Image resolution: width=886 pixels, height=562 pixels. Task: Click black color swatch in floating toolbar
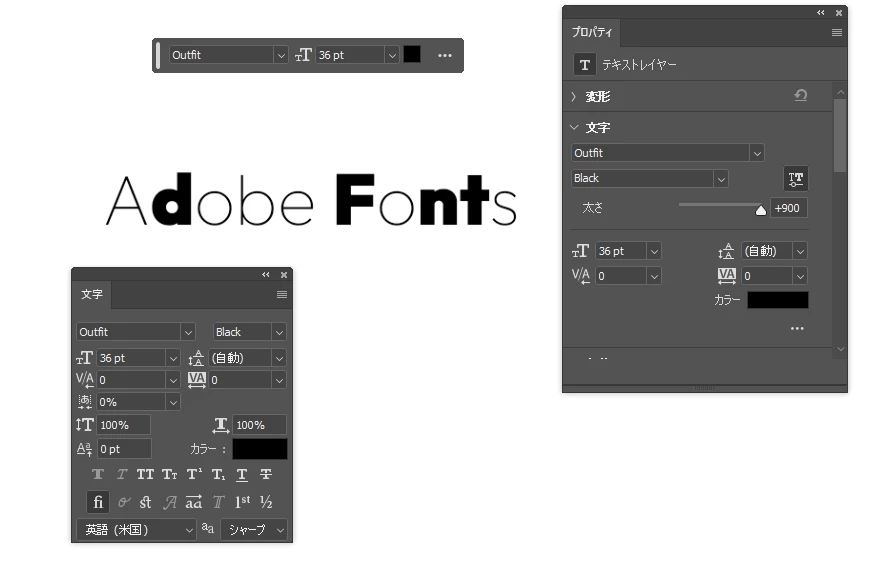tap(412, 54)
